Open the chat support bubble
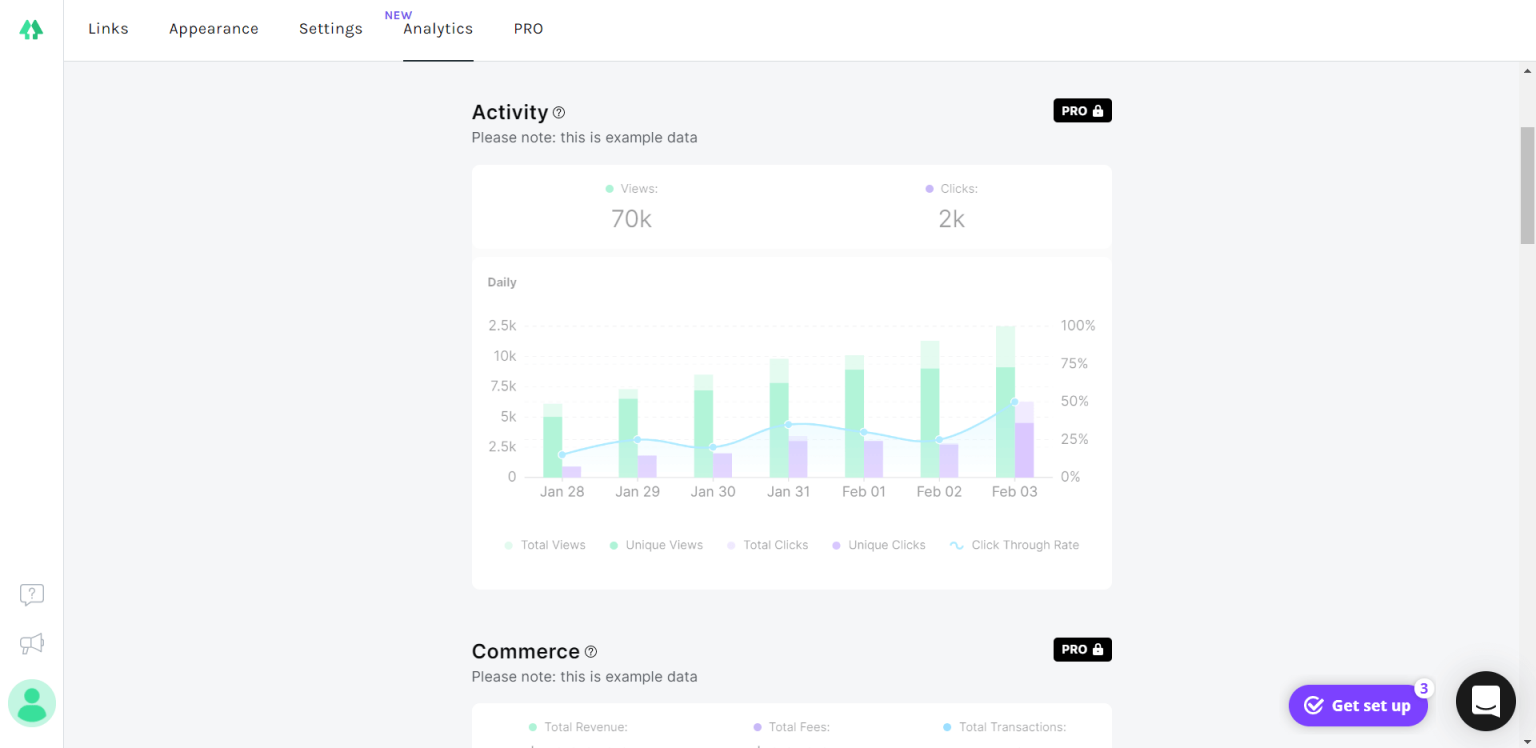Screen dimensions: 1536x748 [x=1485, y=701]
